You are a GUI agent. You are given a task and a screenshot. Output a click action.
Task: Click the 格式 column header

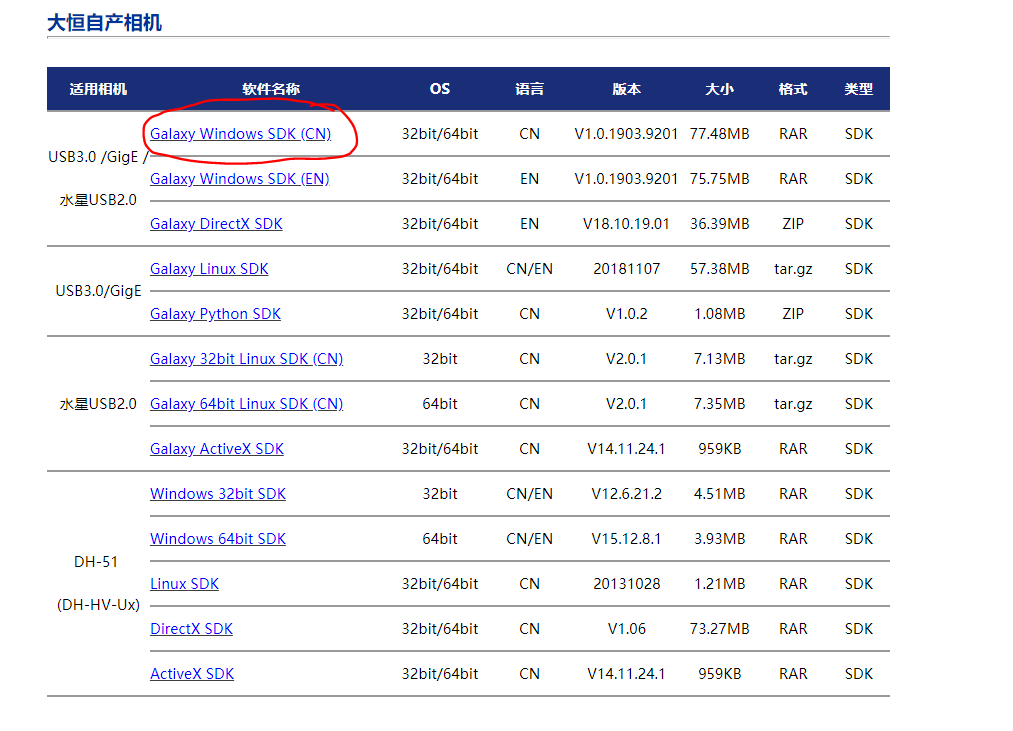click(x=793, y=89)
